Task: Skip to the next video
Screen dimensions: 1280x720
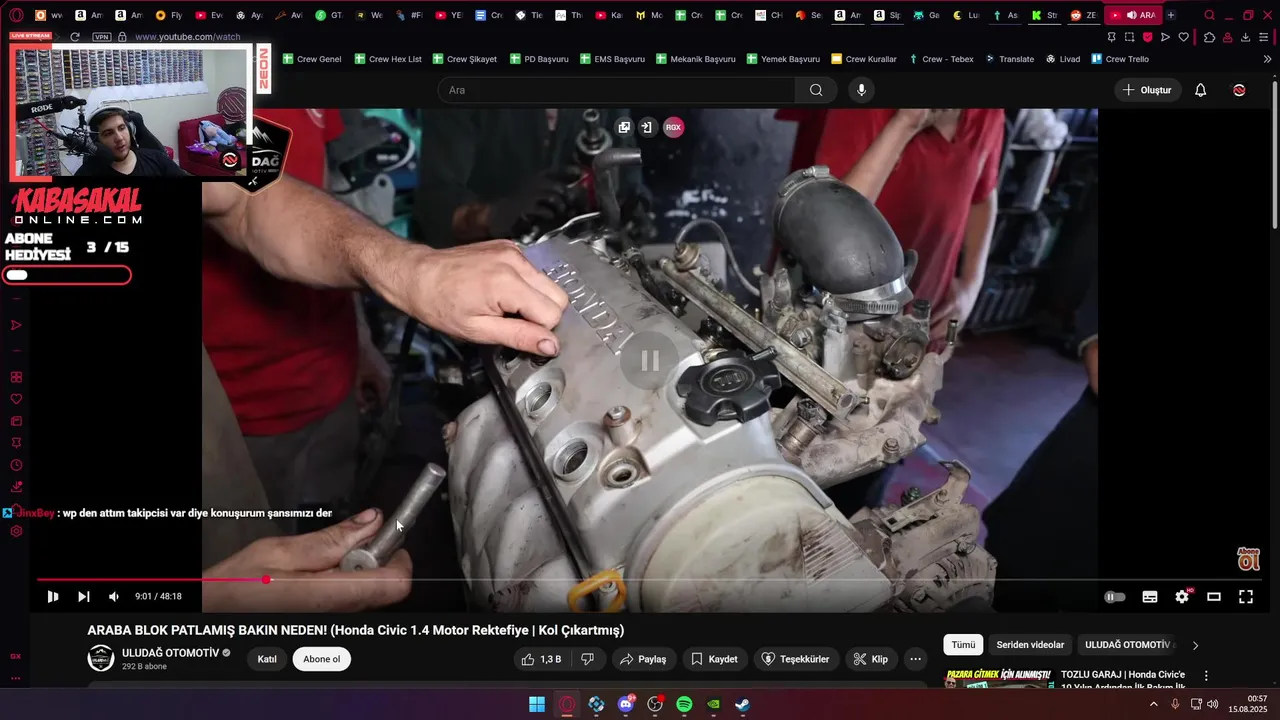Action: [84, 596]
